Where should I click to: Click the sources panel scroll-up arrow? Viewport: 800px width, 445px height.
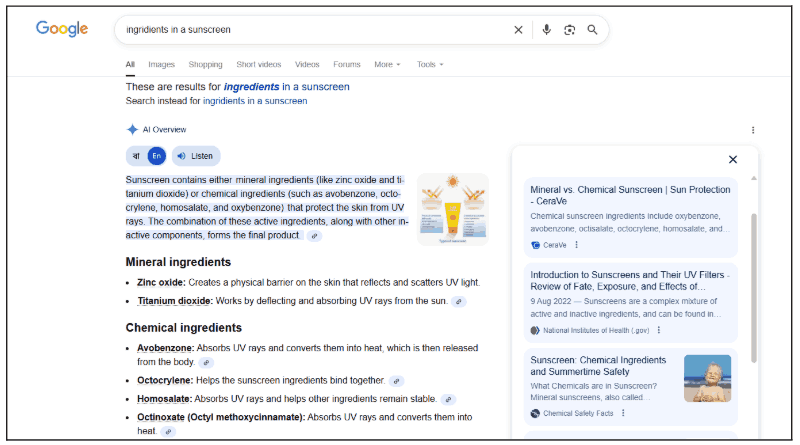click(x=754, y=178)
